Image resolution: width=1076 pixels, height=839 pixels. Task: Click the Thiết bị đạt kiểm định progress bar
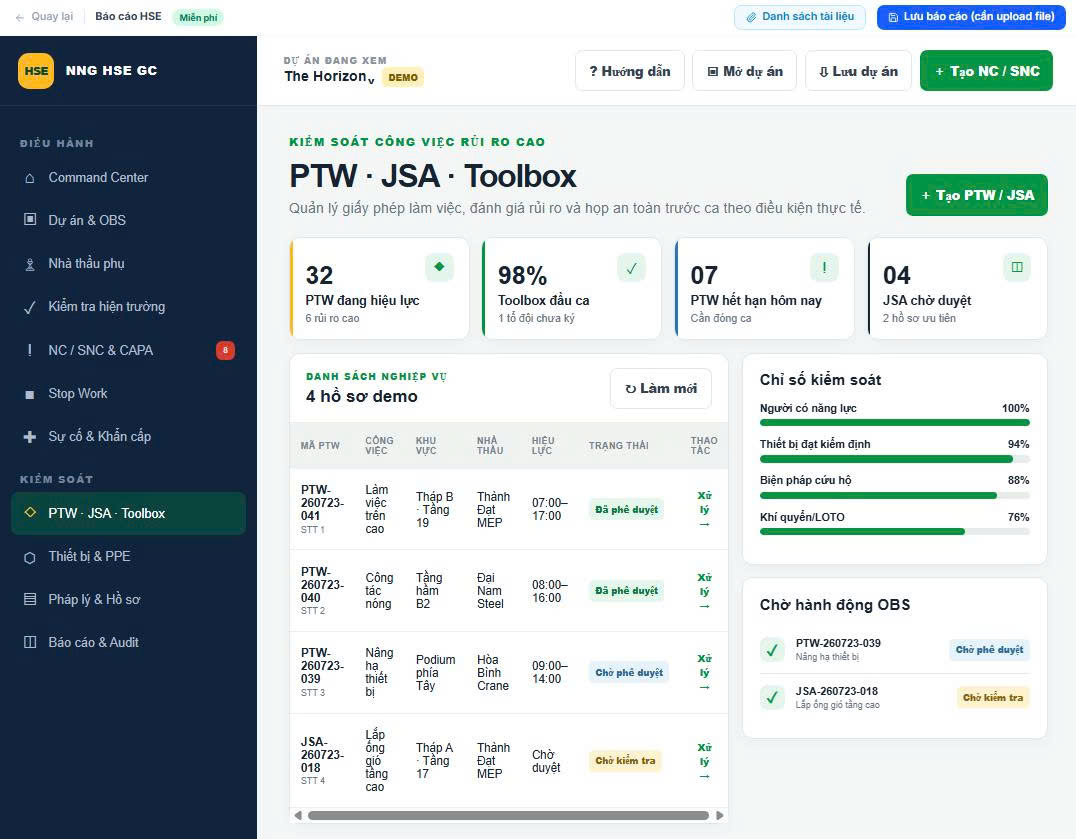pyautogui.click(x=894, y=459)
